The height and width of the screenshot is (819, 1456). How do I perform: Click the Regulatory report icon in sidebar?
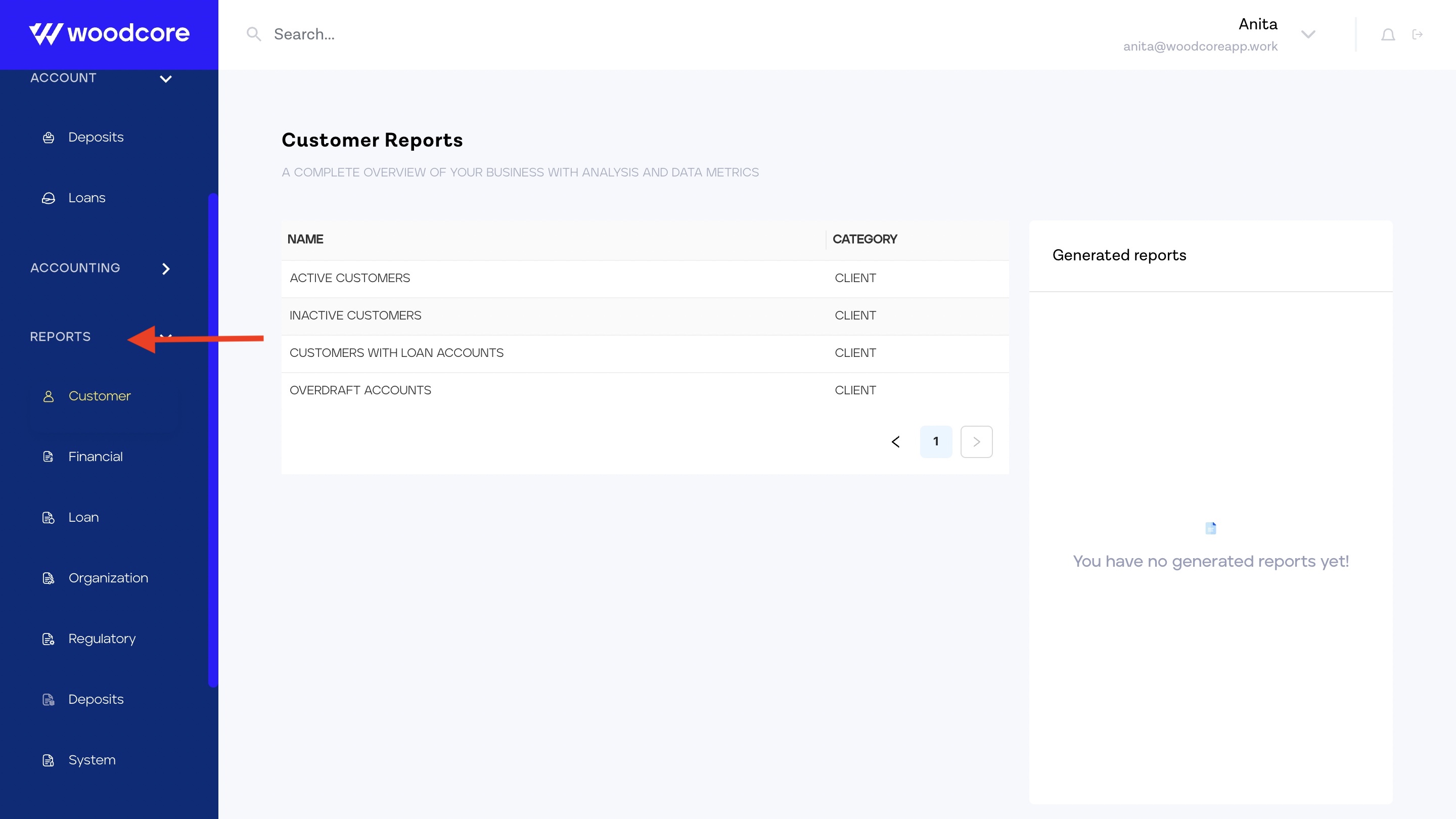click(x=49, y=639)
